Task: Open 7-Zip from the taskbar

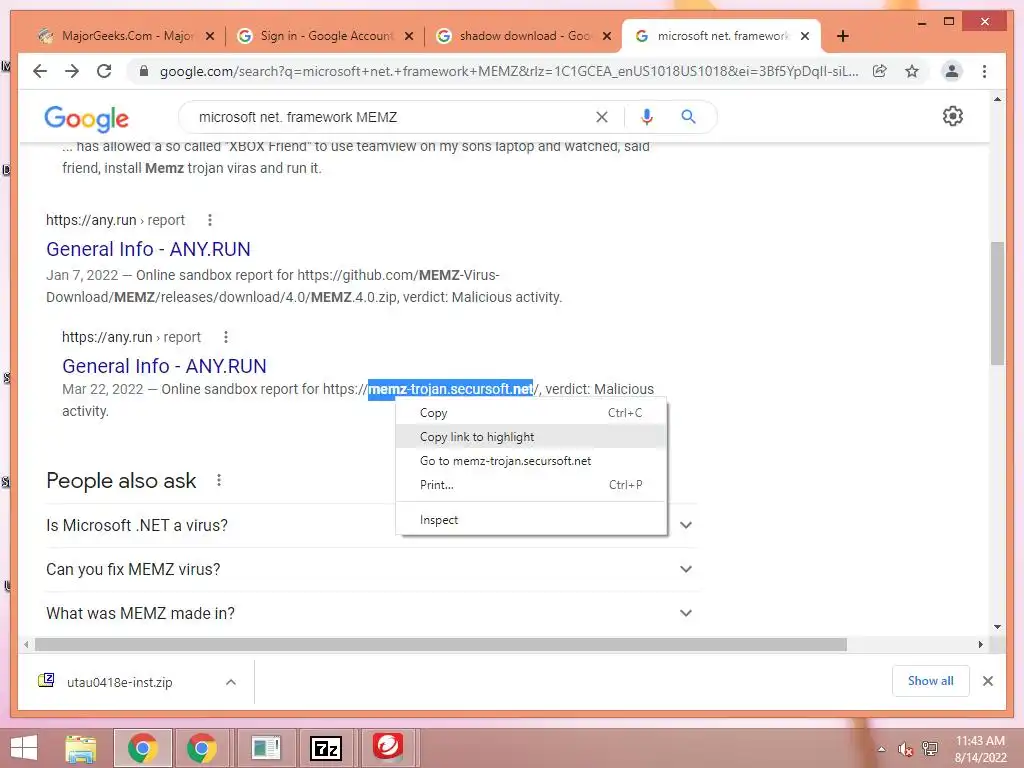Action: [x=326, y=748]
